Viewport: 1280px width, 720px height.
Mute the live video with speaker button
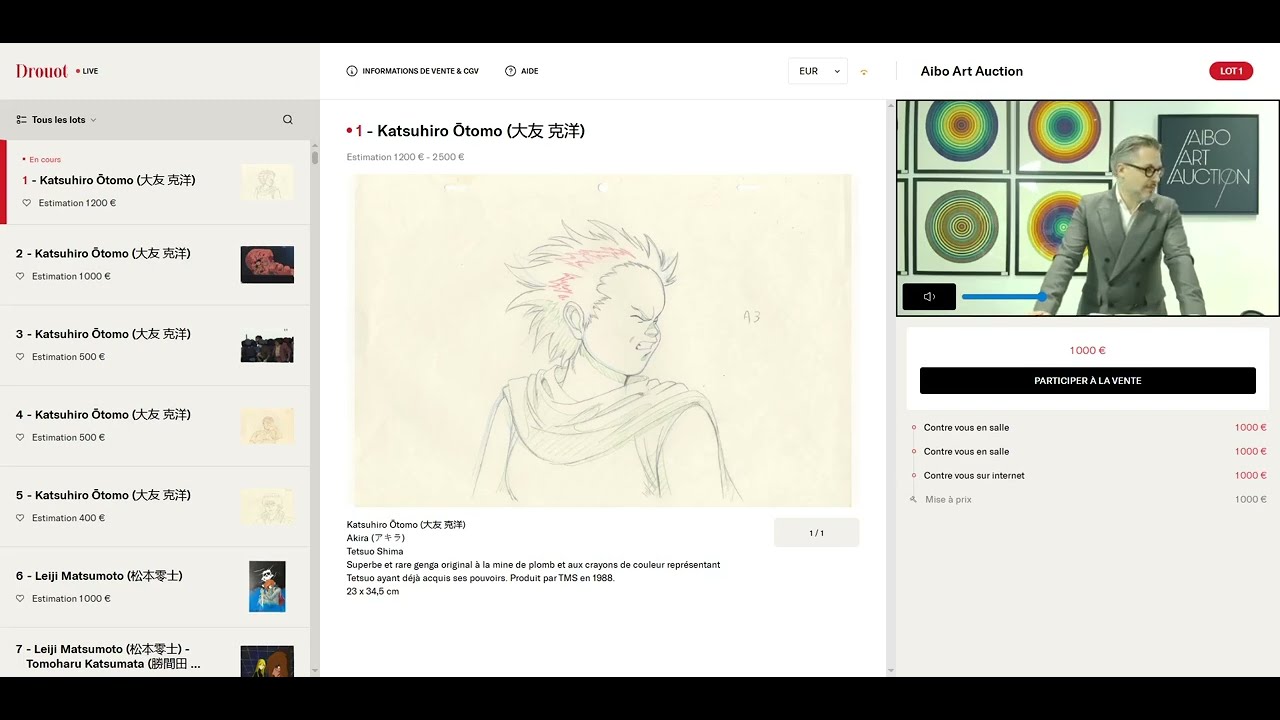tap(929, 297)
